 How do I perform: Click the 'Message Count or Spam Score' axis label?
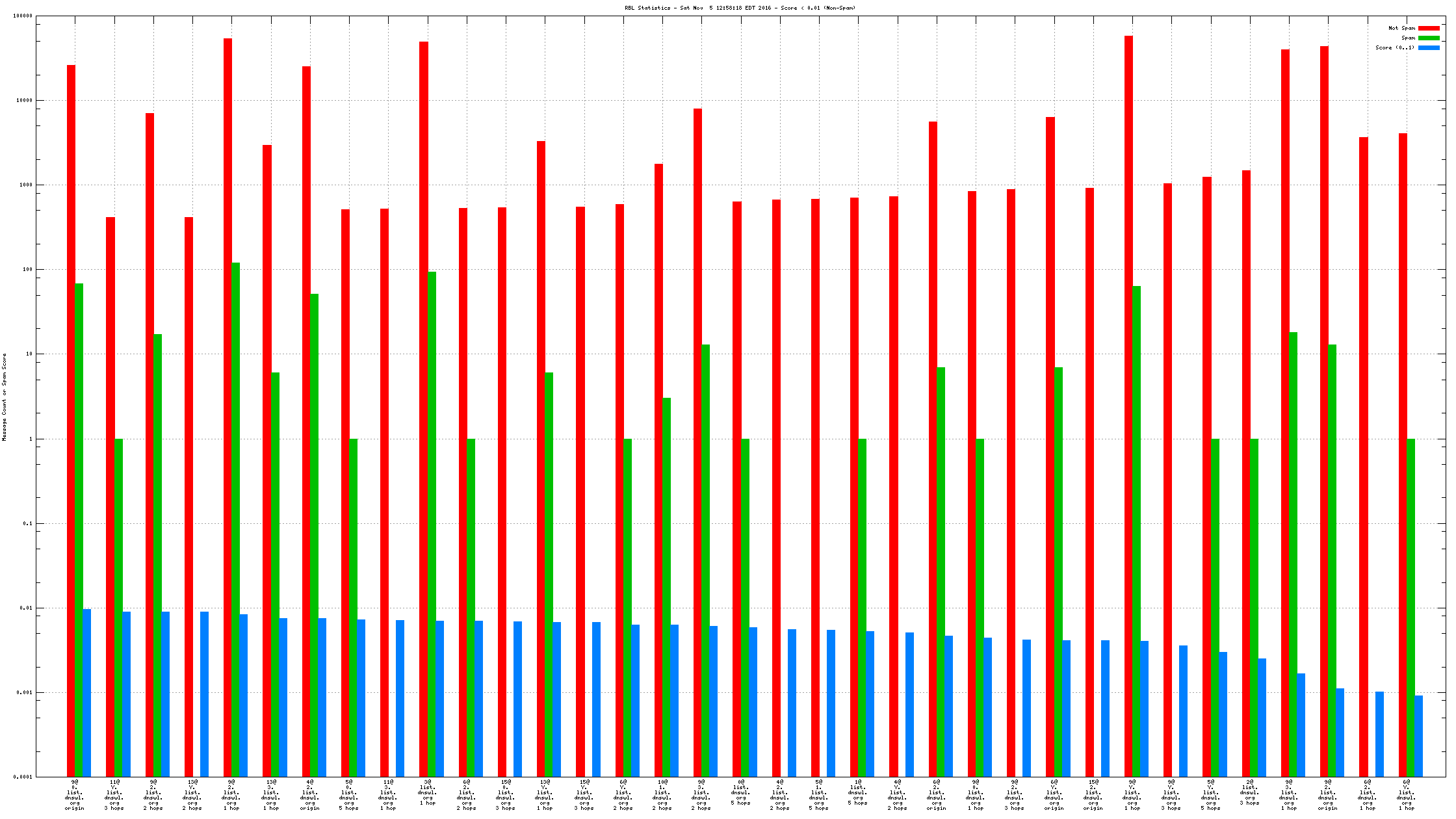pyautogui.click(x=5, y=397)
